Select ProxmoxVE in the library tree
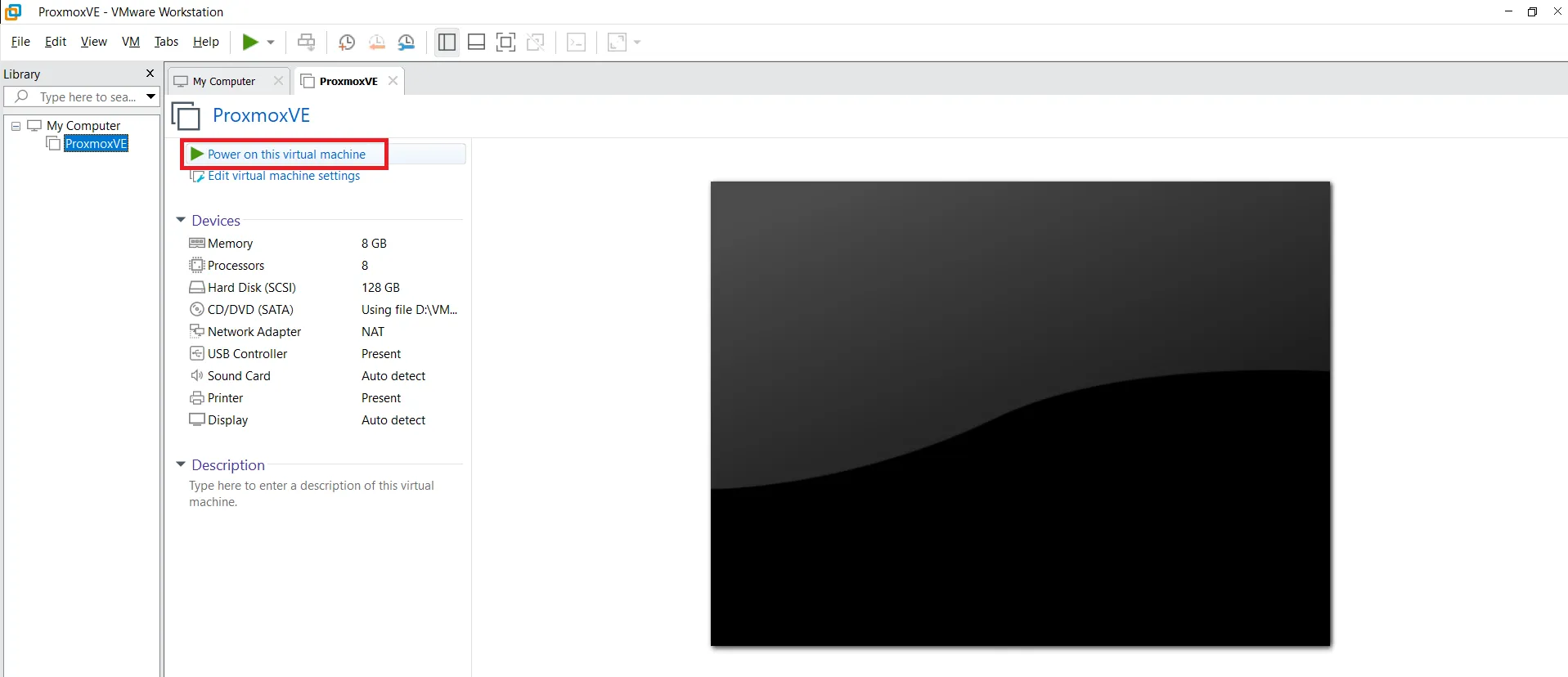 (96, 144)
